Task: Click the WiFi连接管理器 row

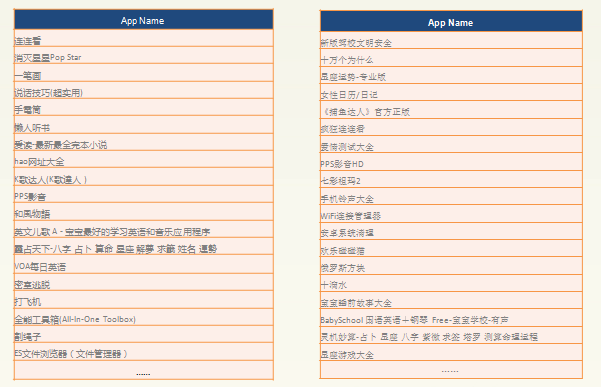Action: 451,214
